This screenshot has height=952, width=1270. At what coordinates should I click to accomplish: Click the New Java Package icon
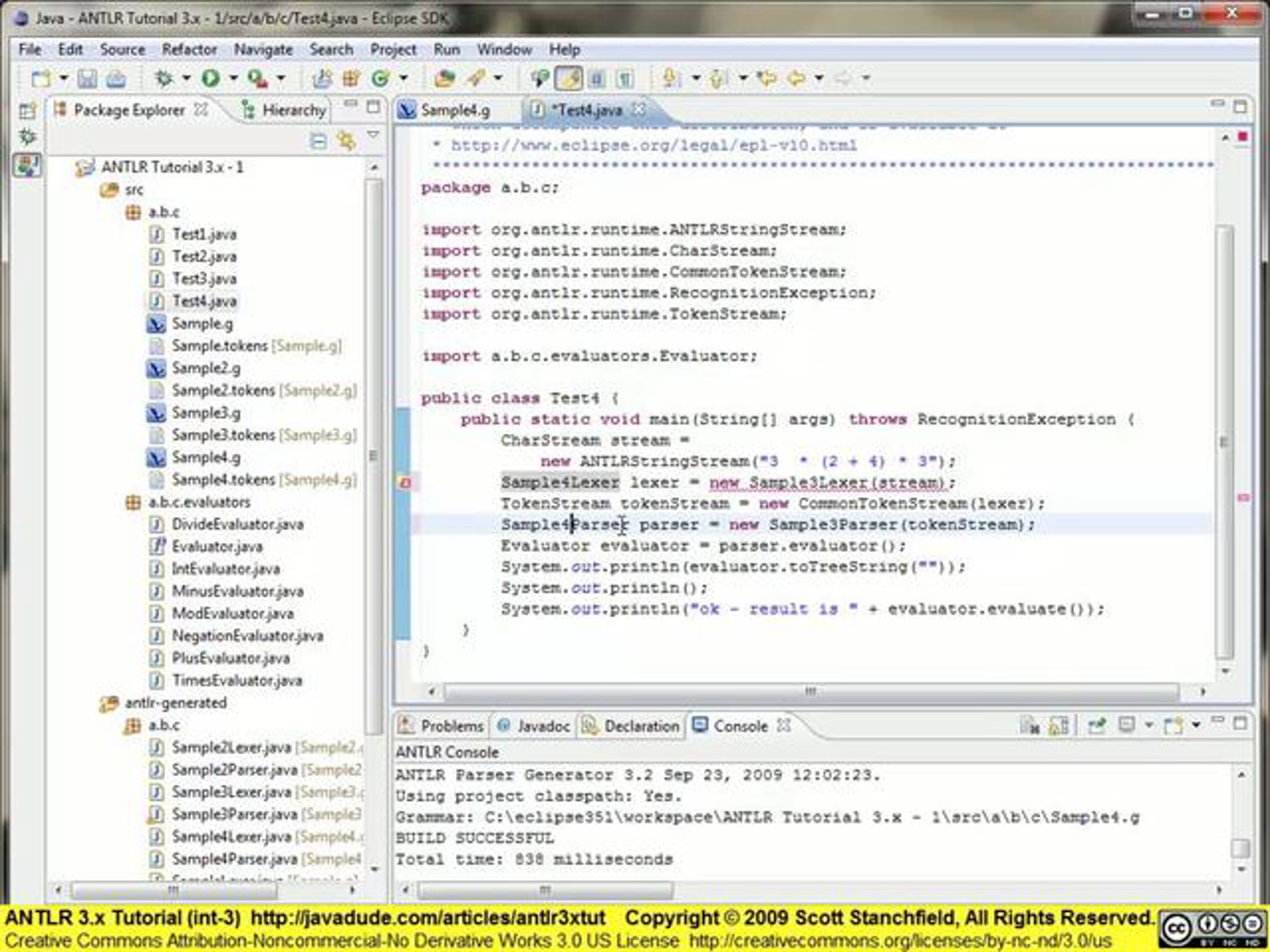(x=351, y=78)
